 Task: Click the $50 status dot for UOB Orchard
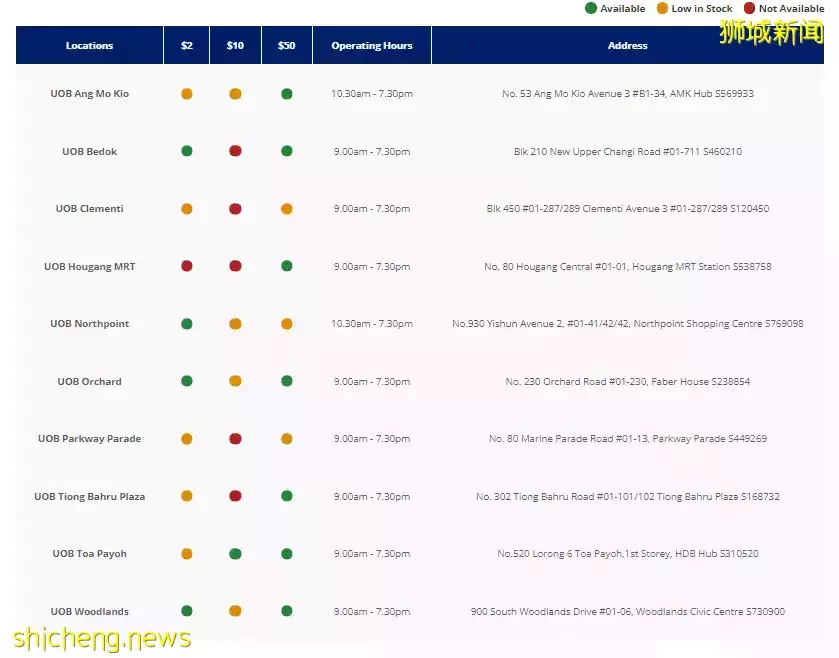click(x=287, y=381)
